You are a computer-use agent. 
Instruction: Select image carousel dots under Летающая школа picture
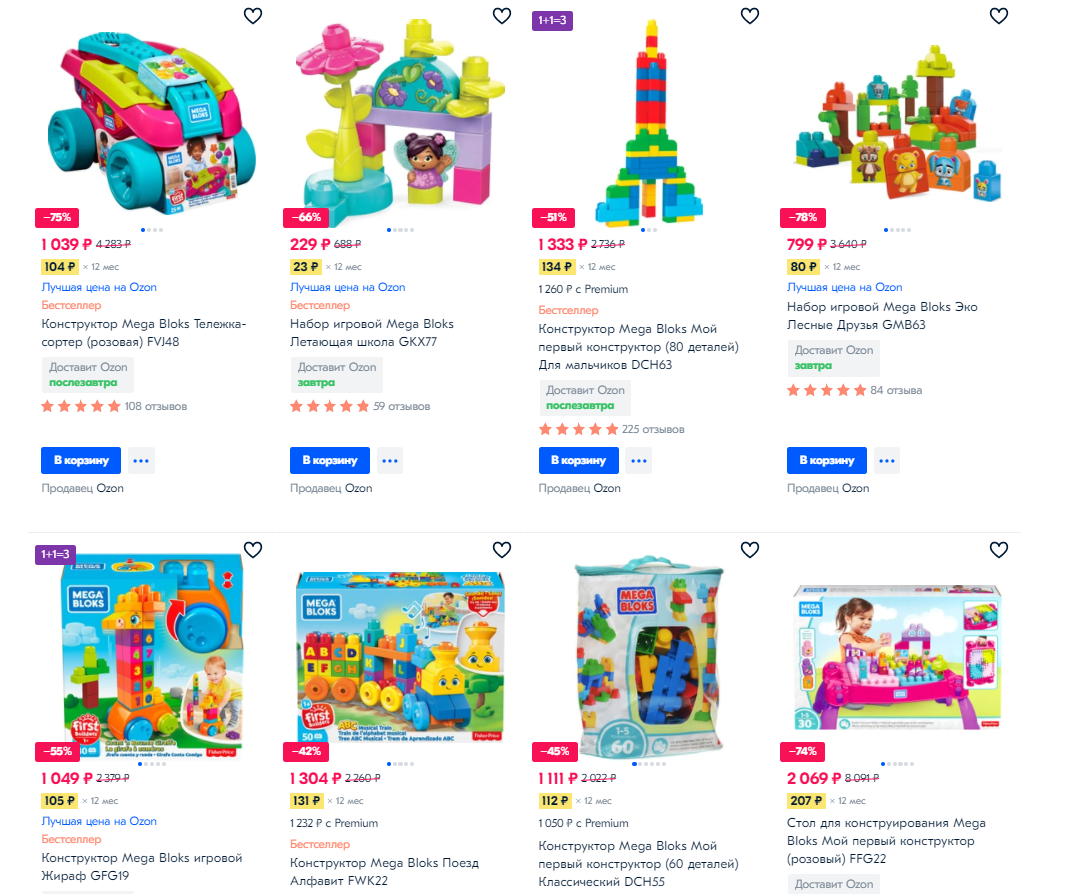[x=400, y=230]
